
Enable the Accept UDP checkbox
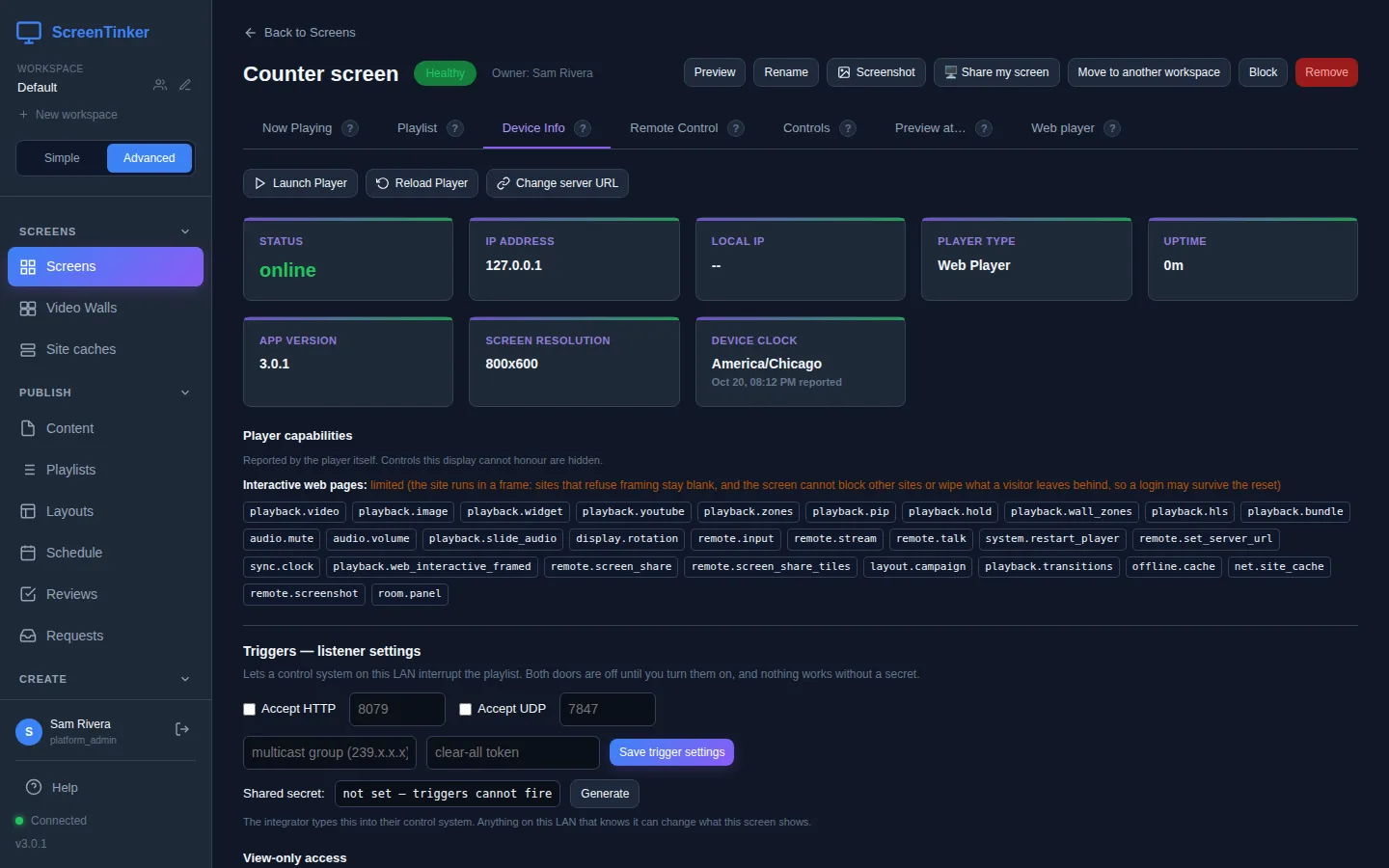pyautogui.click(x=466, y=709)
